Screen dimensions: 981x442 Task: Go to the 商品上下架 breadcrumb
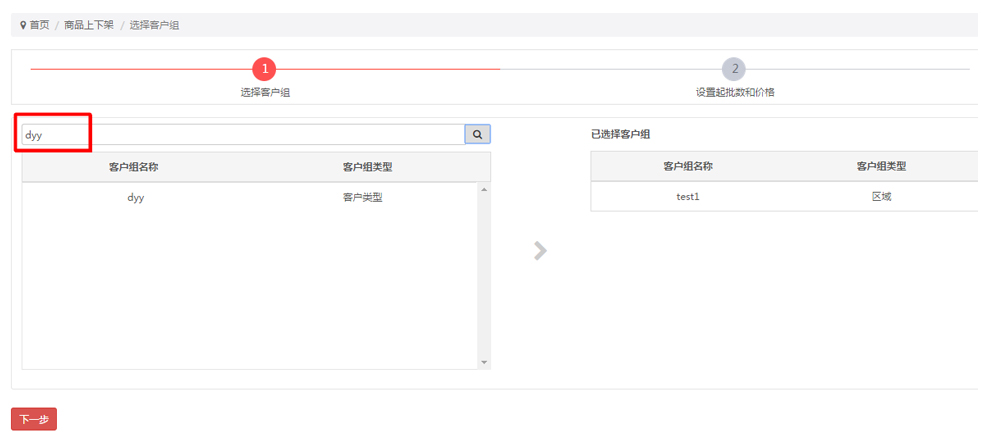click(x=89, y=25)
